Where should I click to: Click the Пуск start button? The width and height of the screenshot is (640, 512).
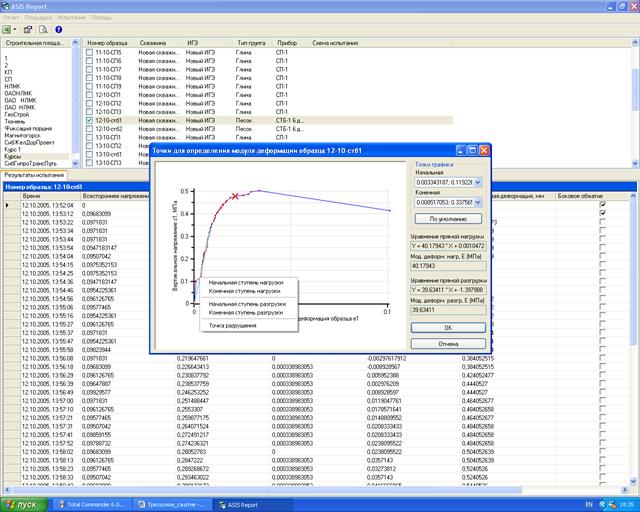(x=24, y=504)
